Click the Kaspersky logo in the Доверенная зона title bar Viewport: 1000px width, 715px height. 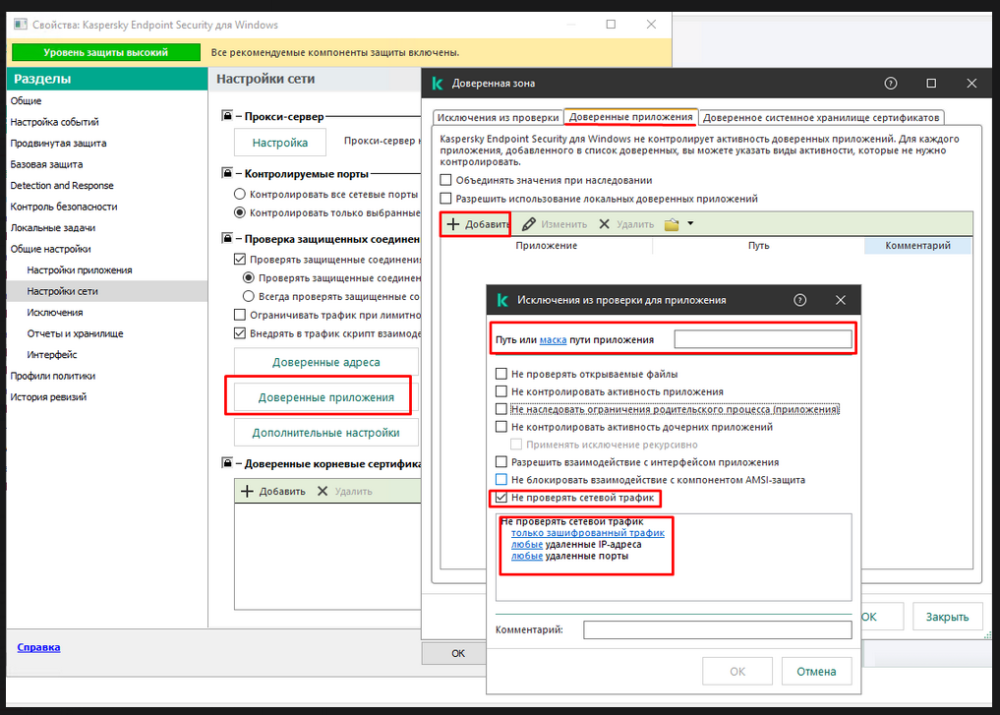(438, 84)
